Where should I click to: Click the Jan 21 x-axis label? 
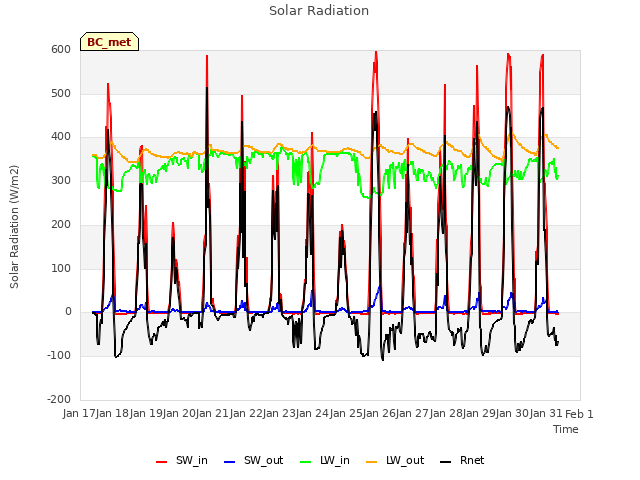click(212, 414)
